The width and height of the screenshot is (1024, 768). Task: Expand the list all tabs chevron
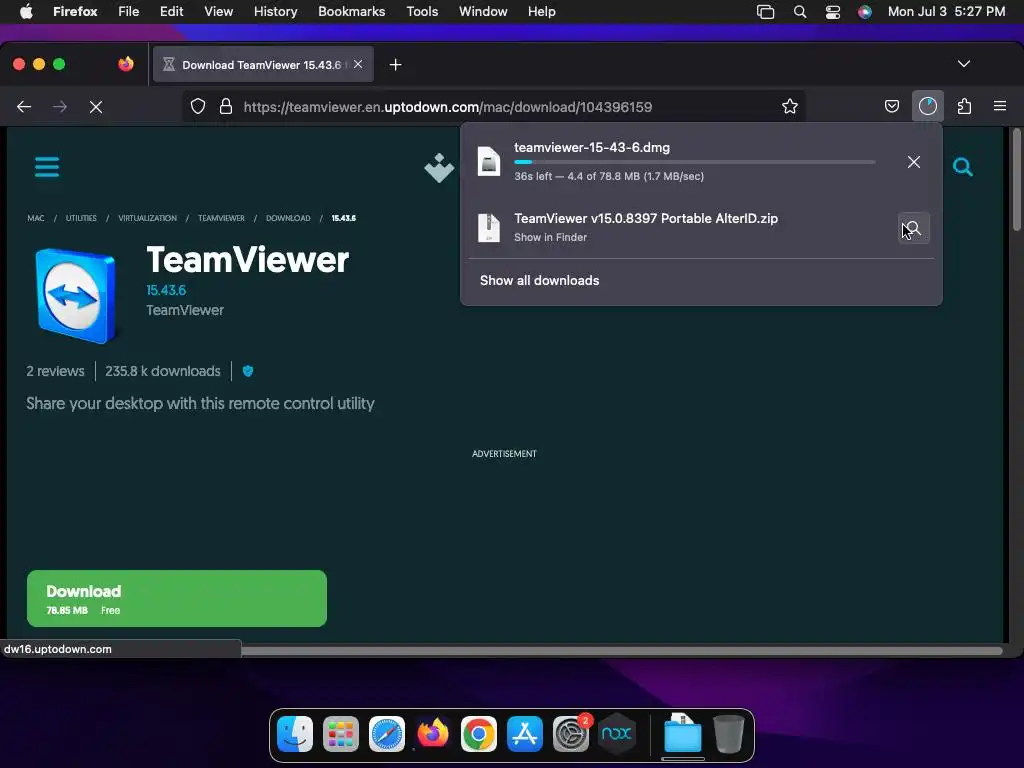point(964,64)
